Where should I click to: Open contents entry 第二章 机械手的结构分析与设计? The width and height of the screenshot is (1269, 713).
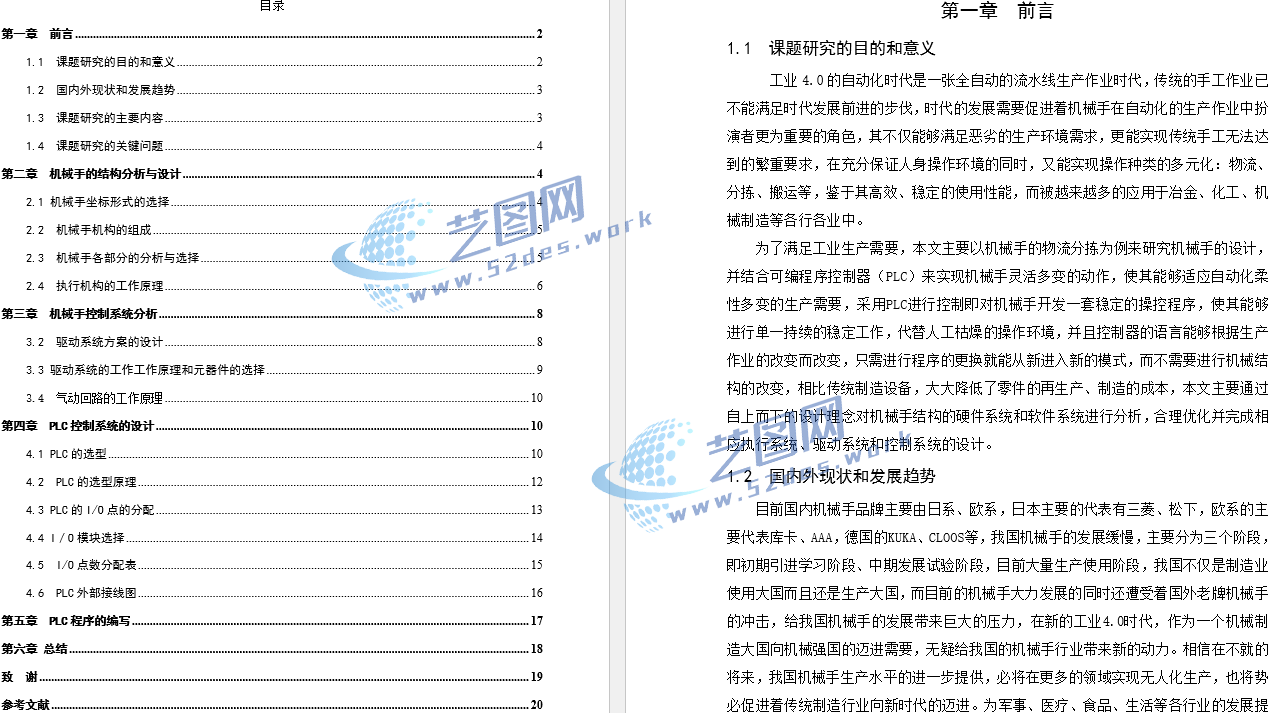271,174
